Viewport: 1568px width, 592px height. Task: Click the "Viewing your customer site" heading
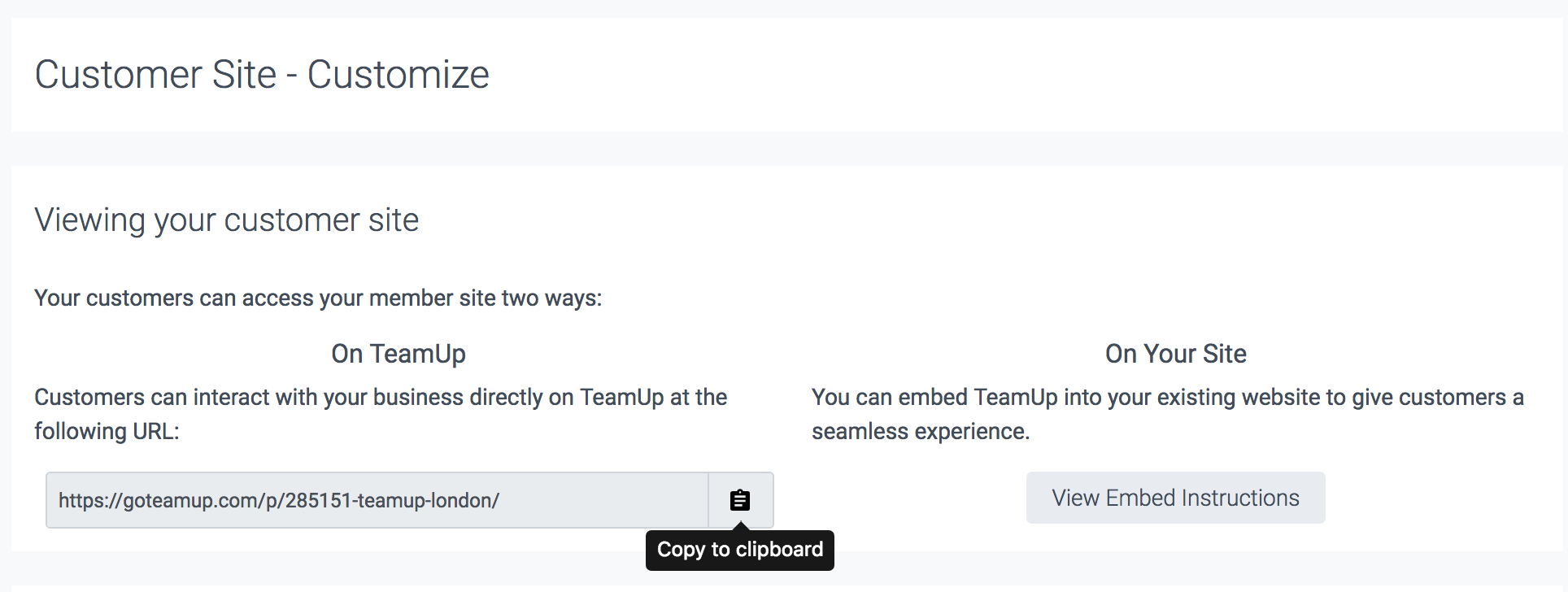coord(226,220)
